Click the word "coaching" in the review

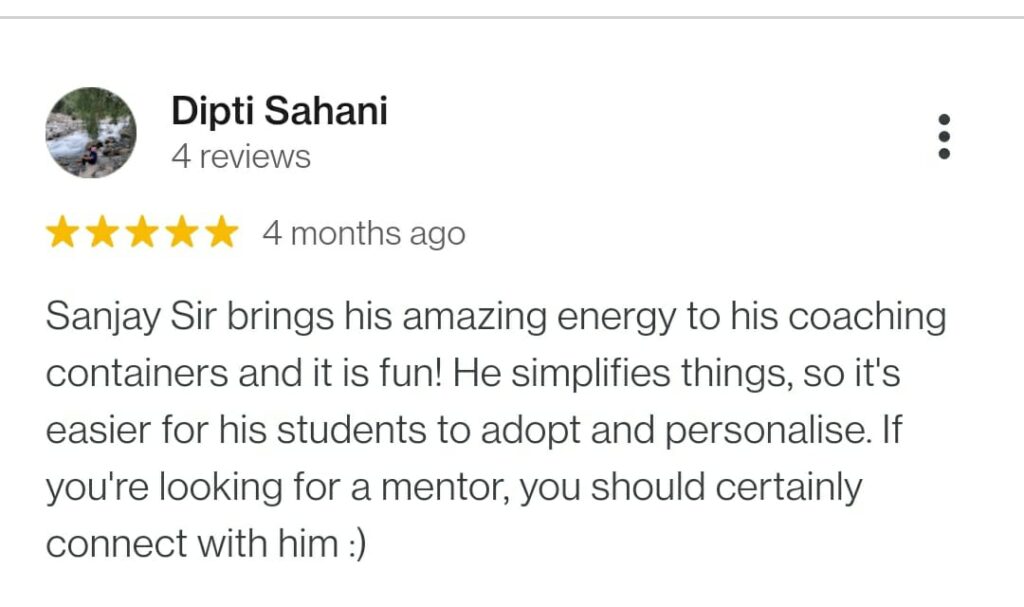click(867, 317)
